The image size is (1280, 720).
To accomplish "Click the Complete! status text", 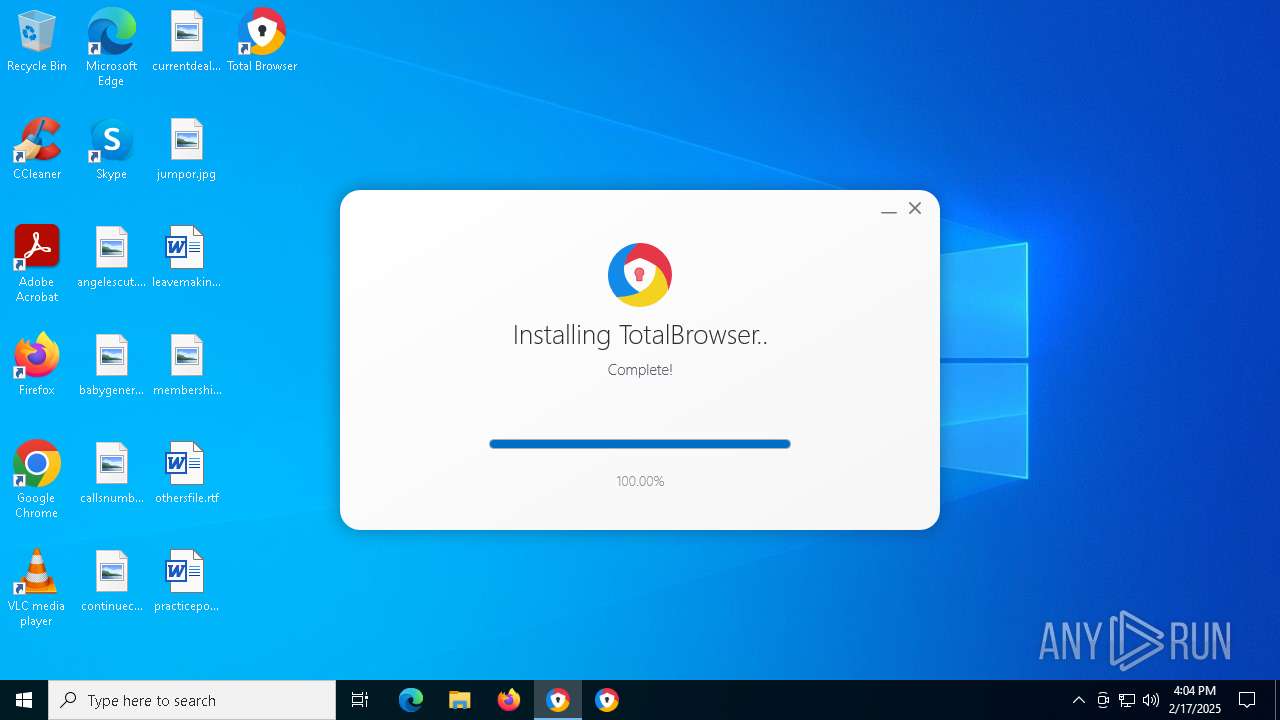I will tap(640, 370).
